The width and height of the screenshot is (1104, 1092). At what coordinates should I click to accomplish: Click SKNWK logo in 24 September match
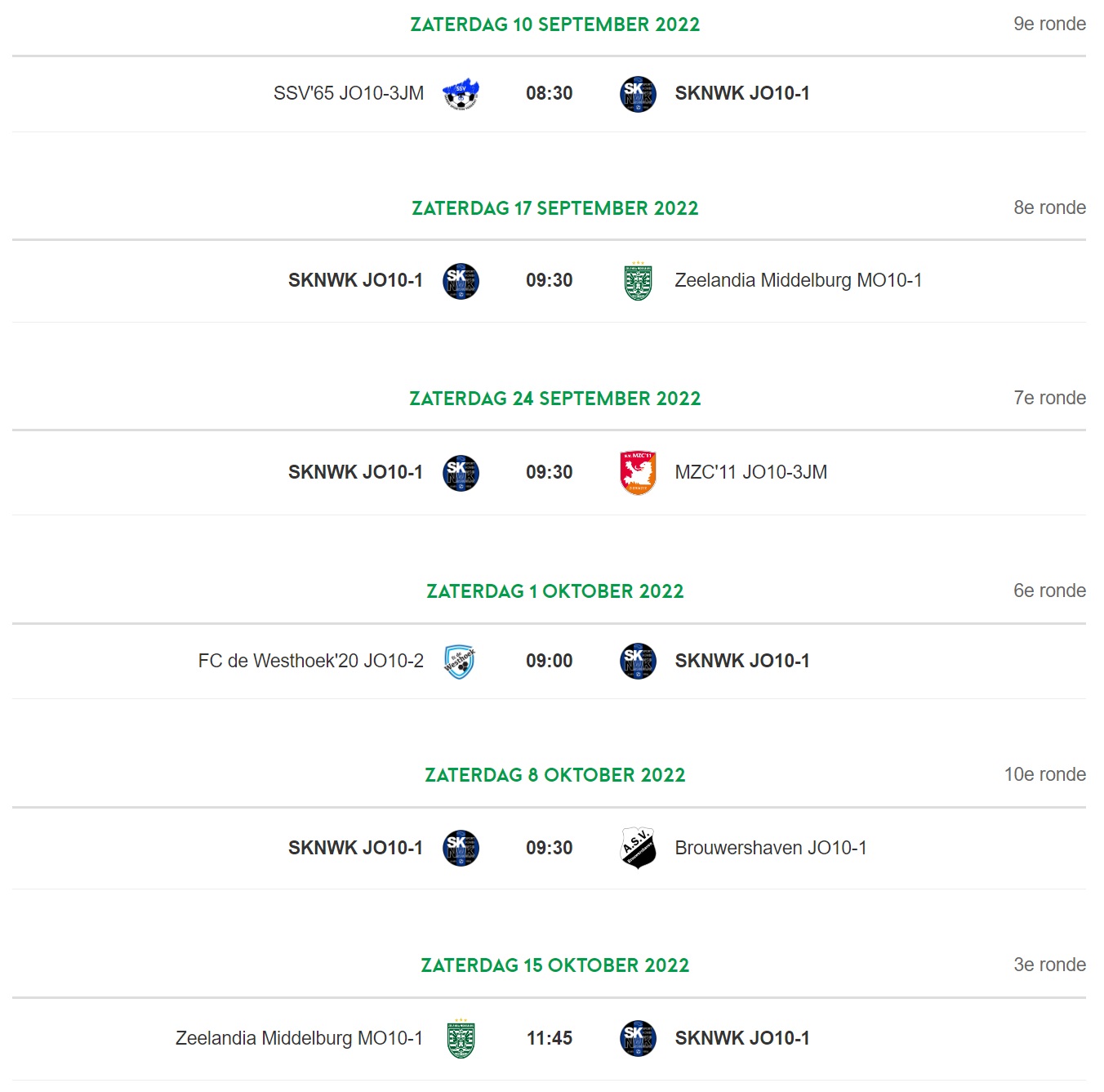coord(461,473)
